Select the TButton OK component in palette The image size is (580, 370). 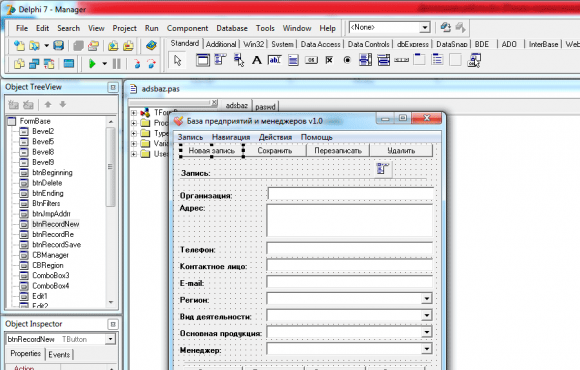pos(311,60)
